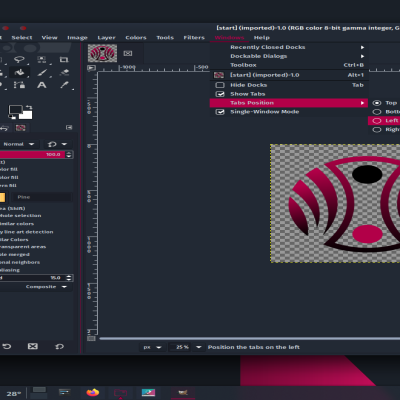Adjust opacity spinner arrows at 100.0
The width and height of the screenshot is (400, 400).
(x=69, y=154)
